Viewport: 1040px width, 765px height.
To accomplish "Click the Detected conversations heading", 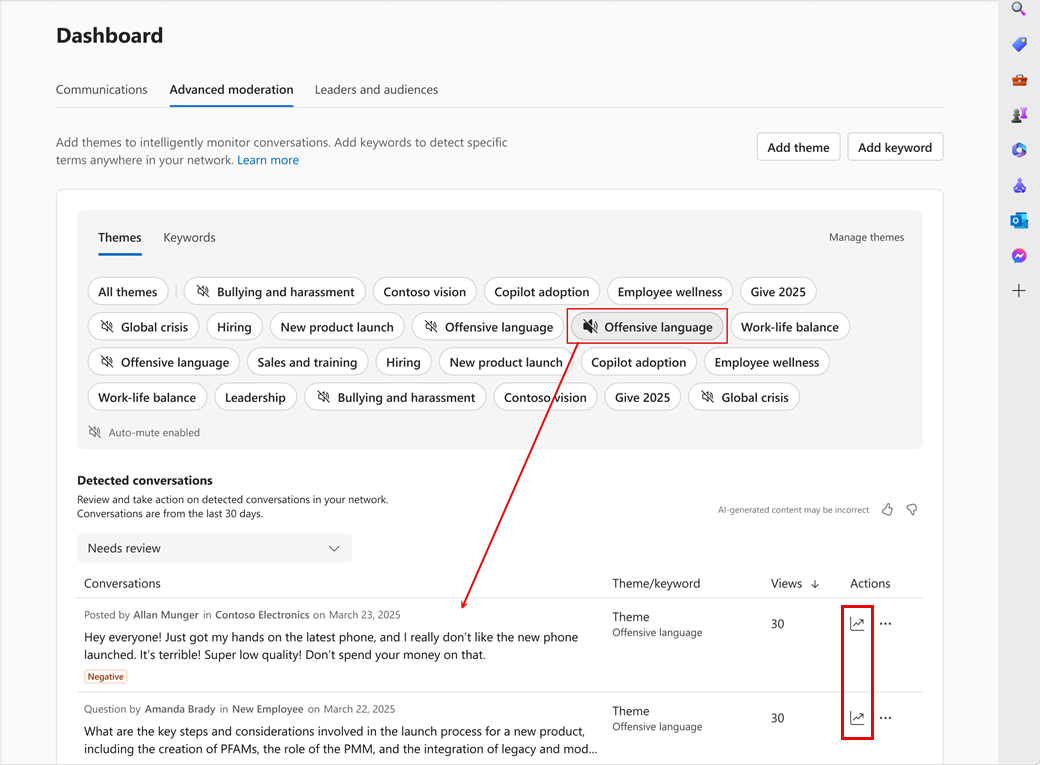I will pyautogui.click(x=145, y=480).
